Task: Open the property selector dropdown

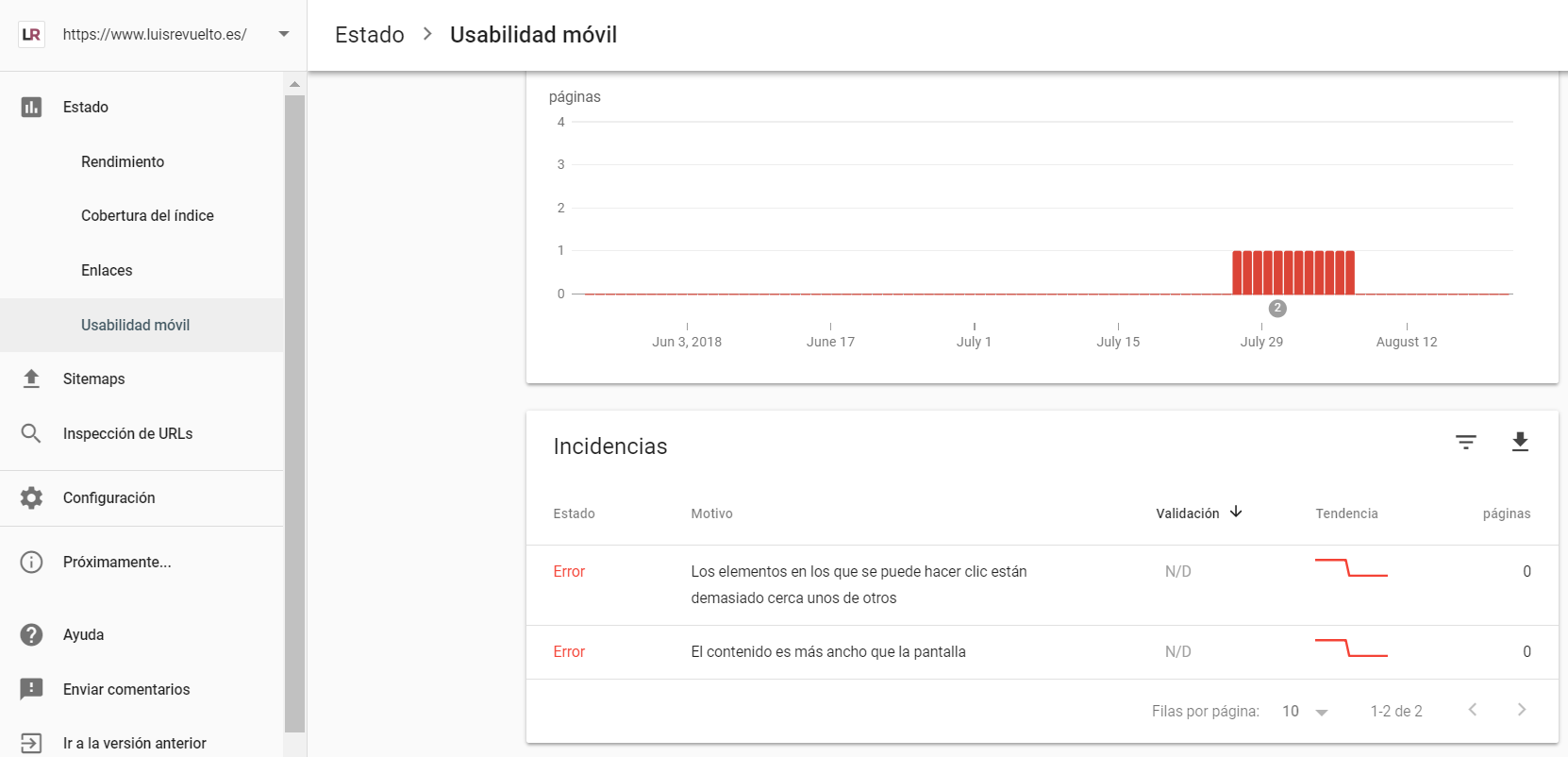Action: coord(284,34)
